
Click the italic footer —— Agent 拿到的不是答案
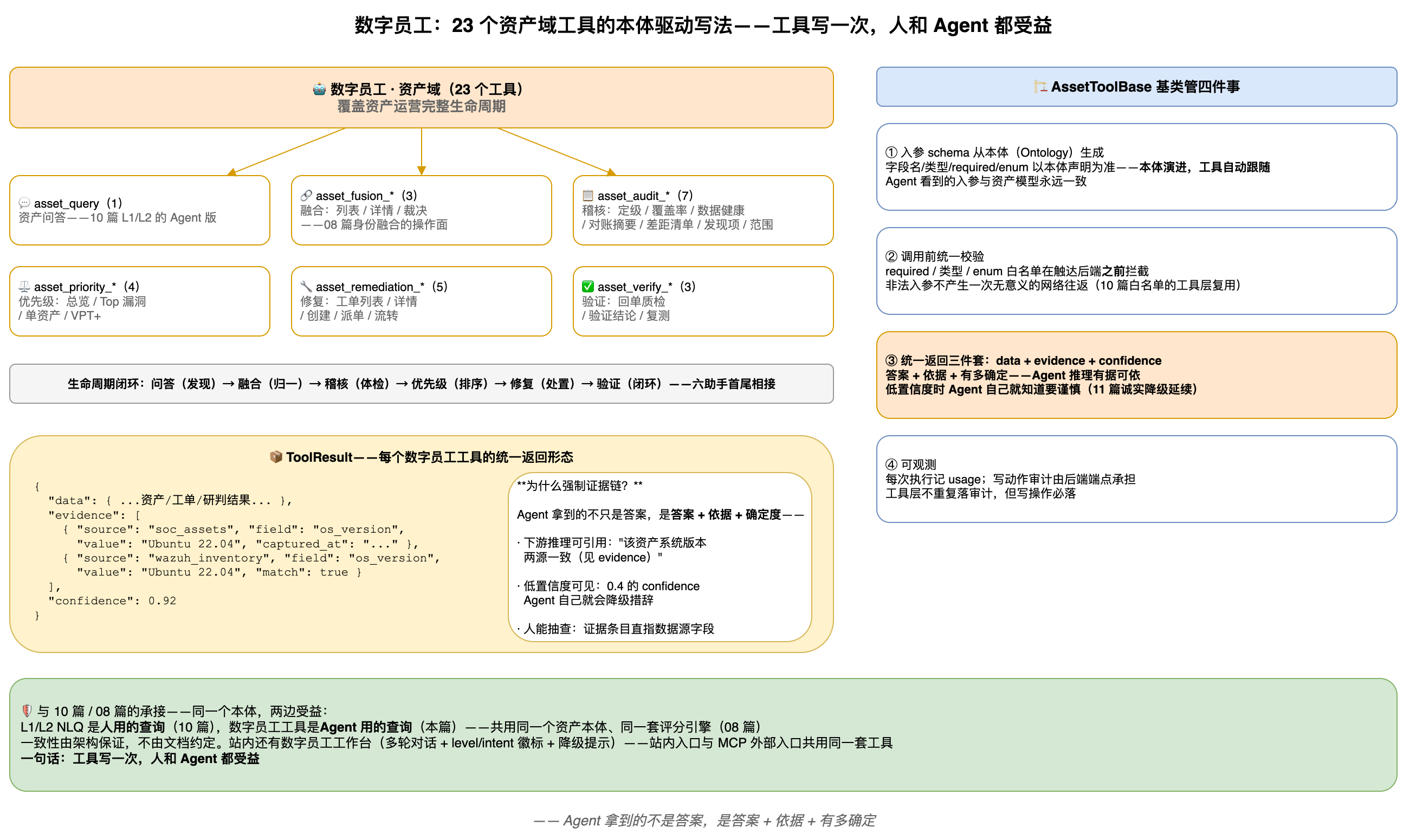pyautogui.click(x=704, y=820)
